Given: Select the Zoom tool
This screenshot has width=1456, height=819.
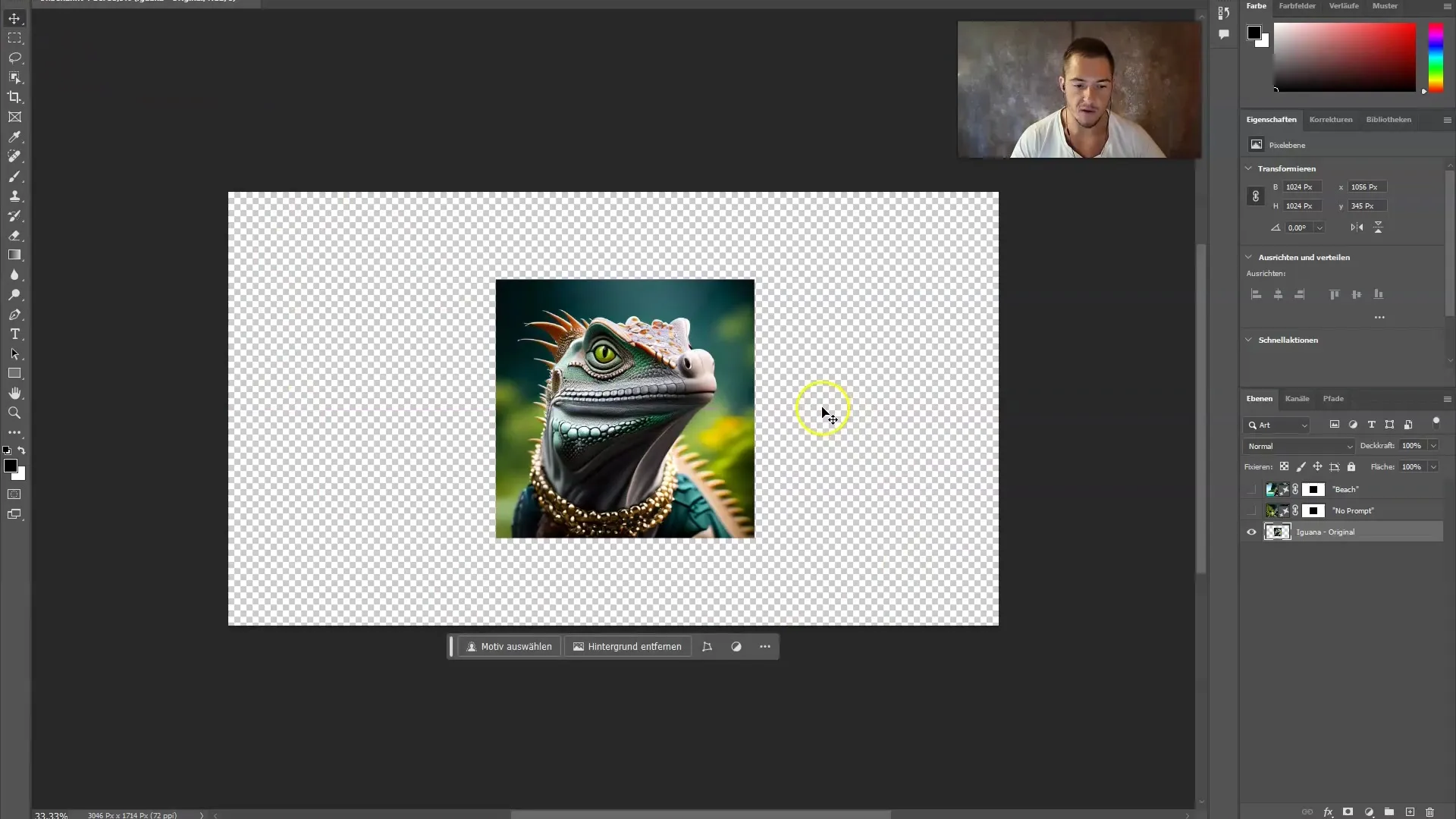Looking at the screenshot, I should 14,413.
